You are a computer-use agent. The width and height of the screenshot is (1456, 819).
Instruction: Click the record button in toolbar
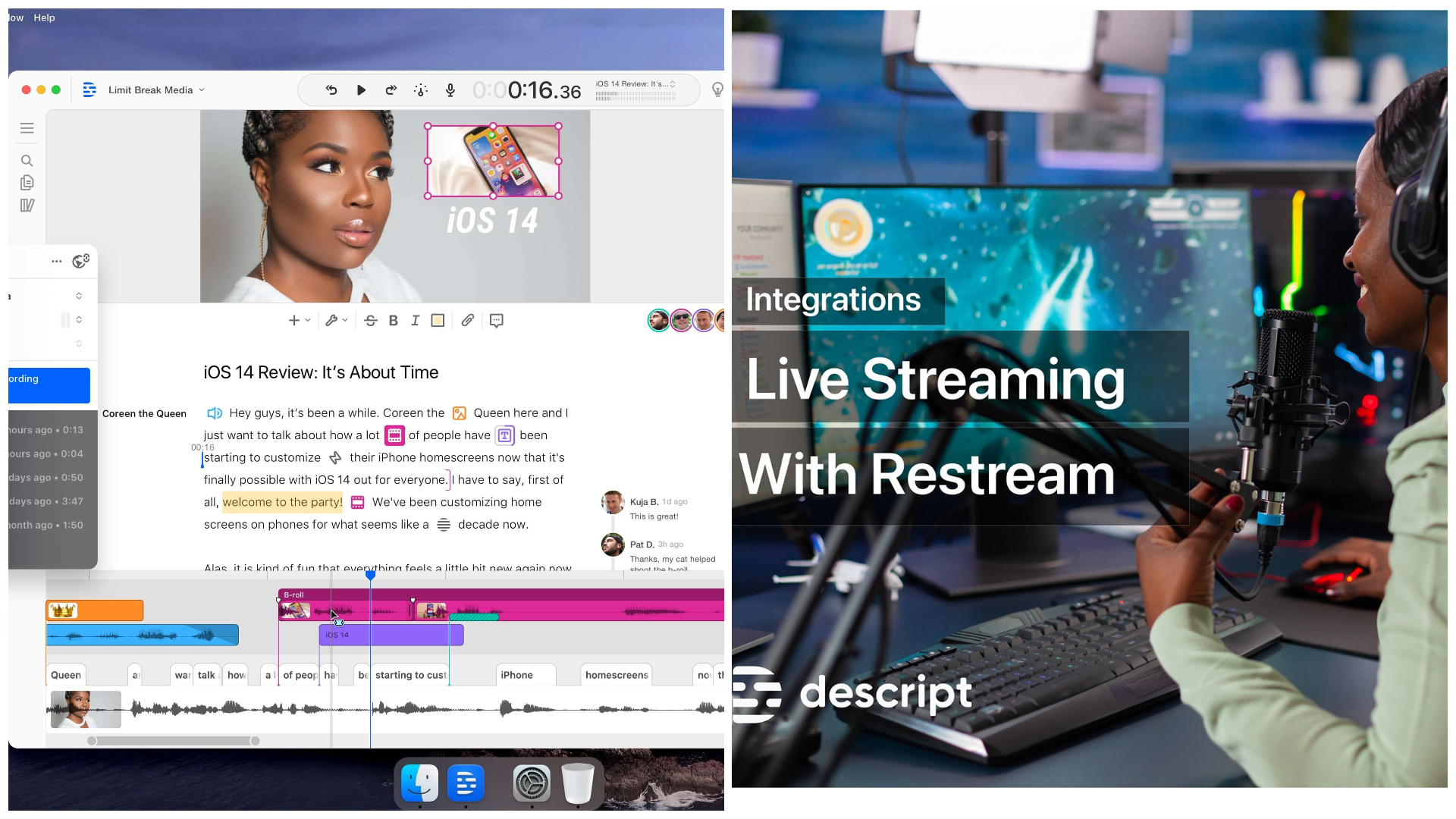click(x=451, y=90)
